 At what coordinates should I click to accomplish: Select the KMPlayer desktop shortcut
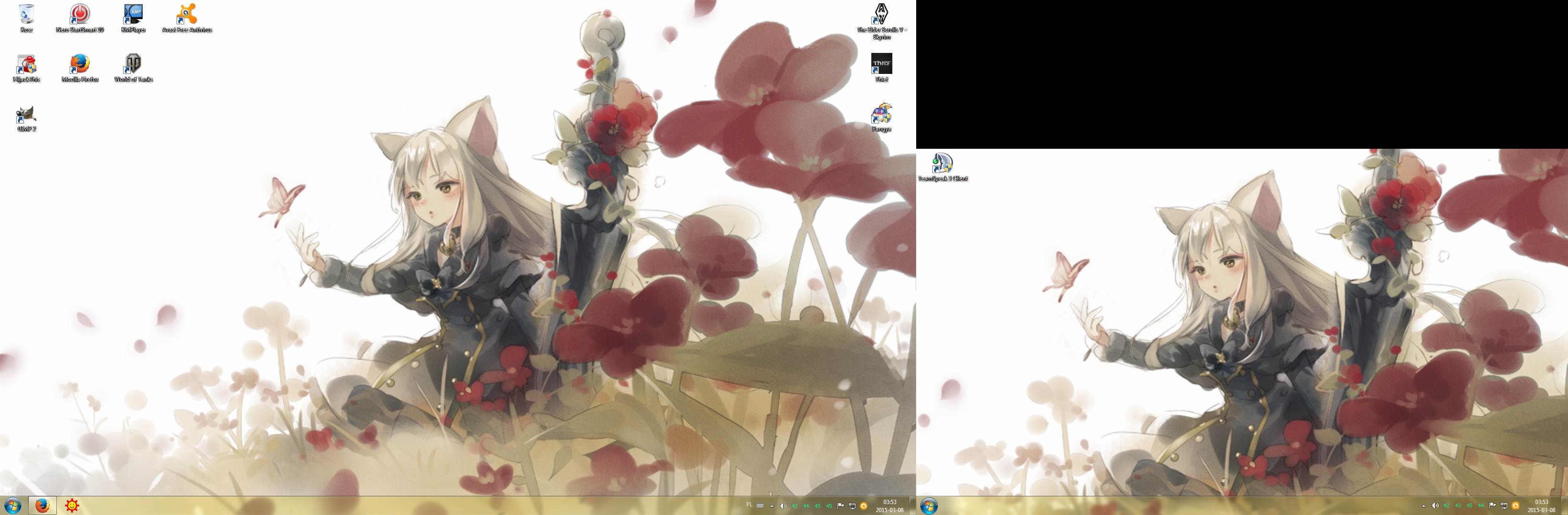tap(133, 18)
